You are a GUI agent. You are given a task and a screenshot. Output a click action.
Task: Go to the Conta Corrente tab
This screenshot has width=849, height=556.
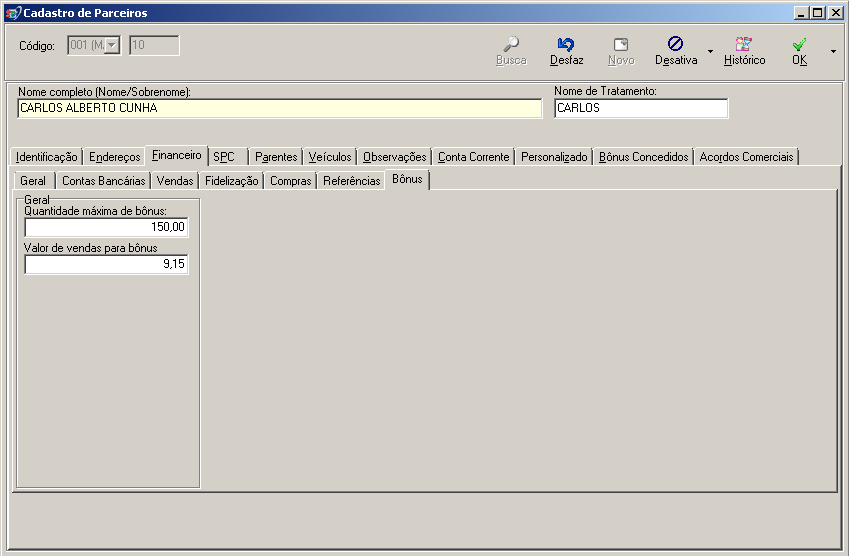click(474, 157)
